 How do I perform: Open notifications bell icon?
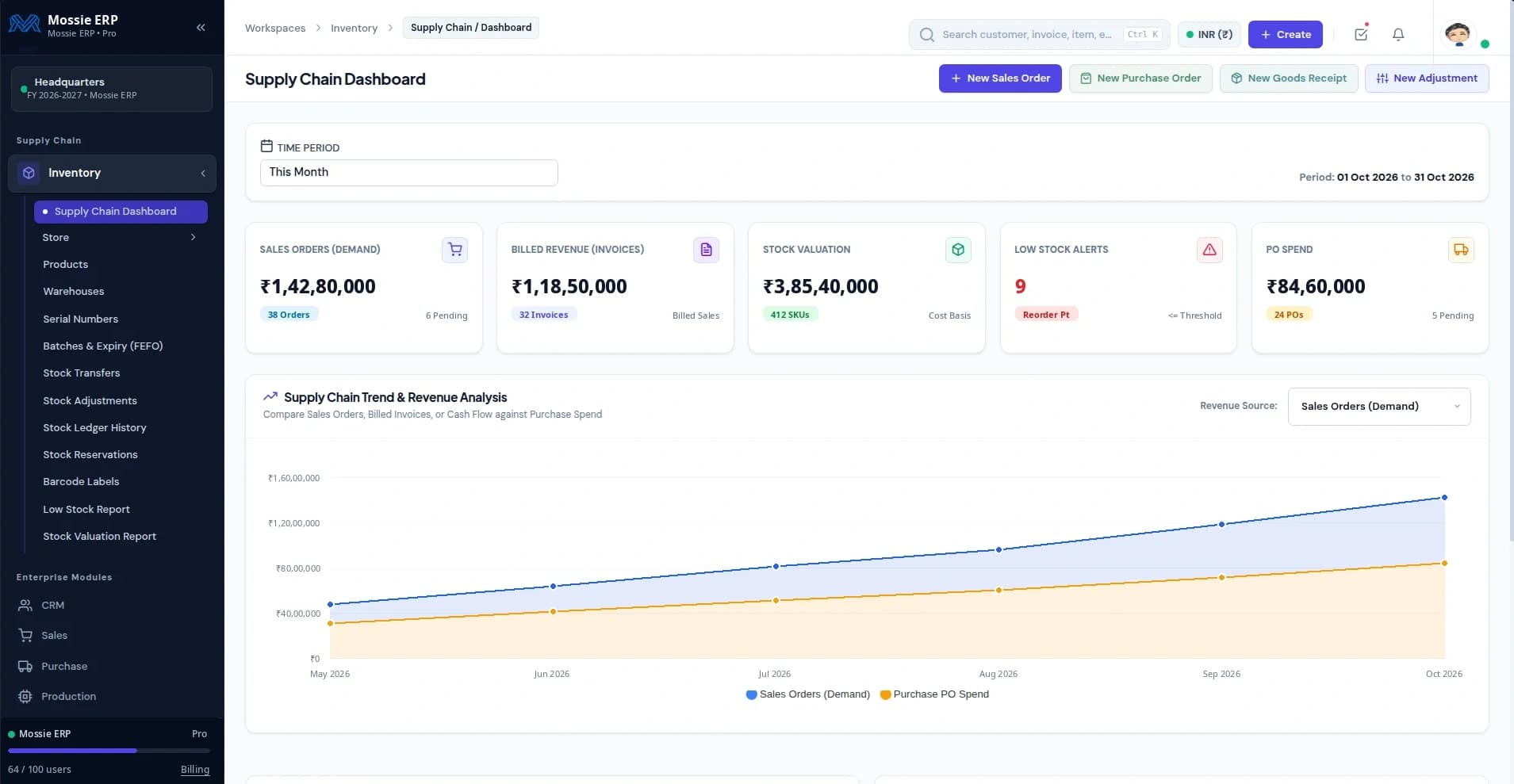click(1398, 34)
